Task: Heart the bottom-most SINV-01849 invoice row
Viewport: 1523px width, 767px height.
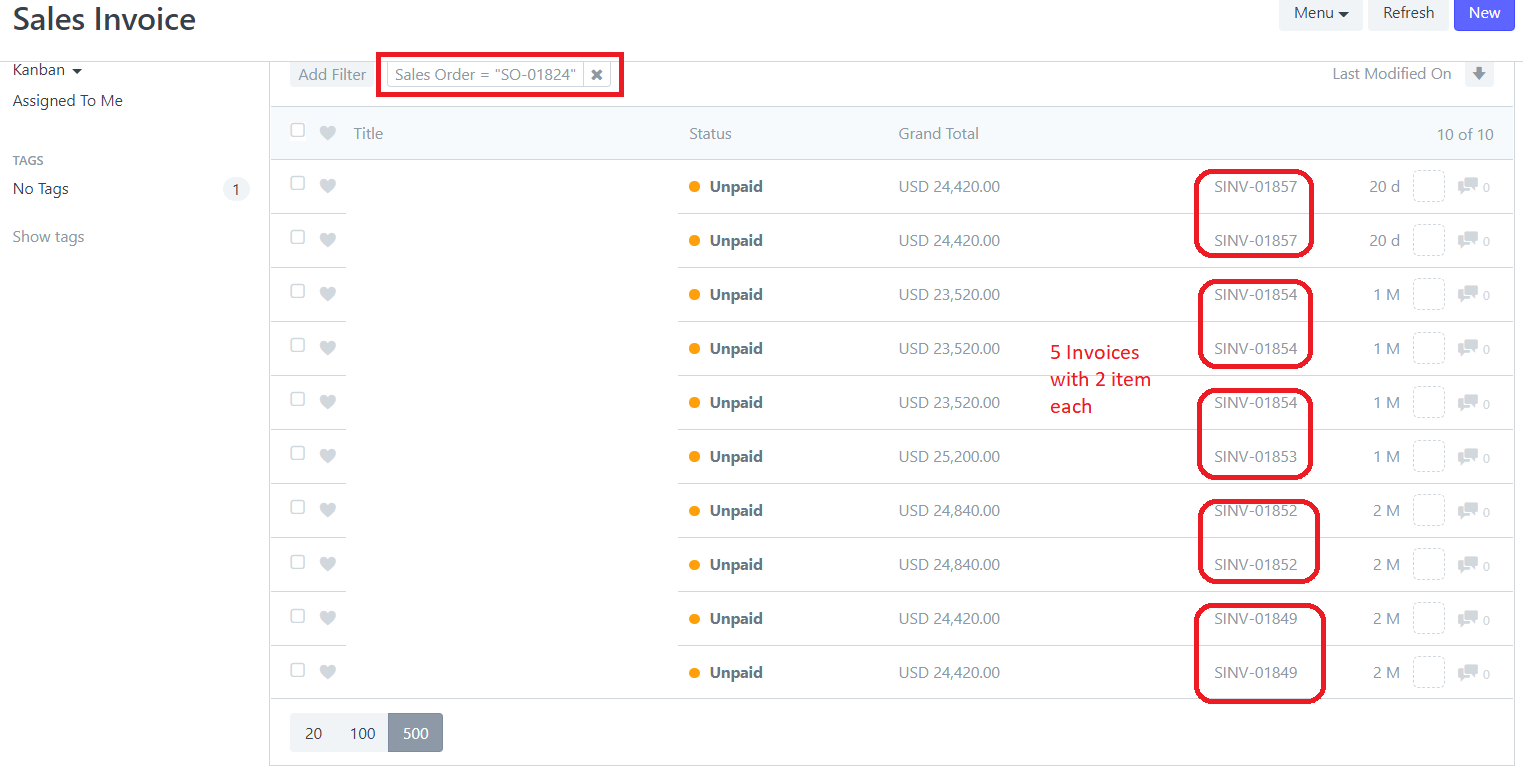Action: [327, 671]
